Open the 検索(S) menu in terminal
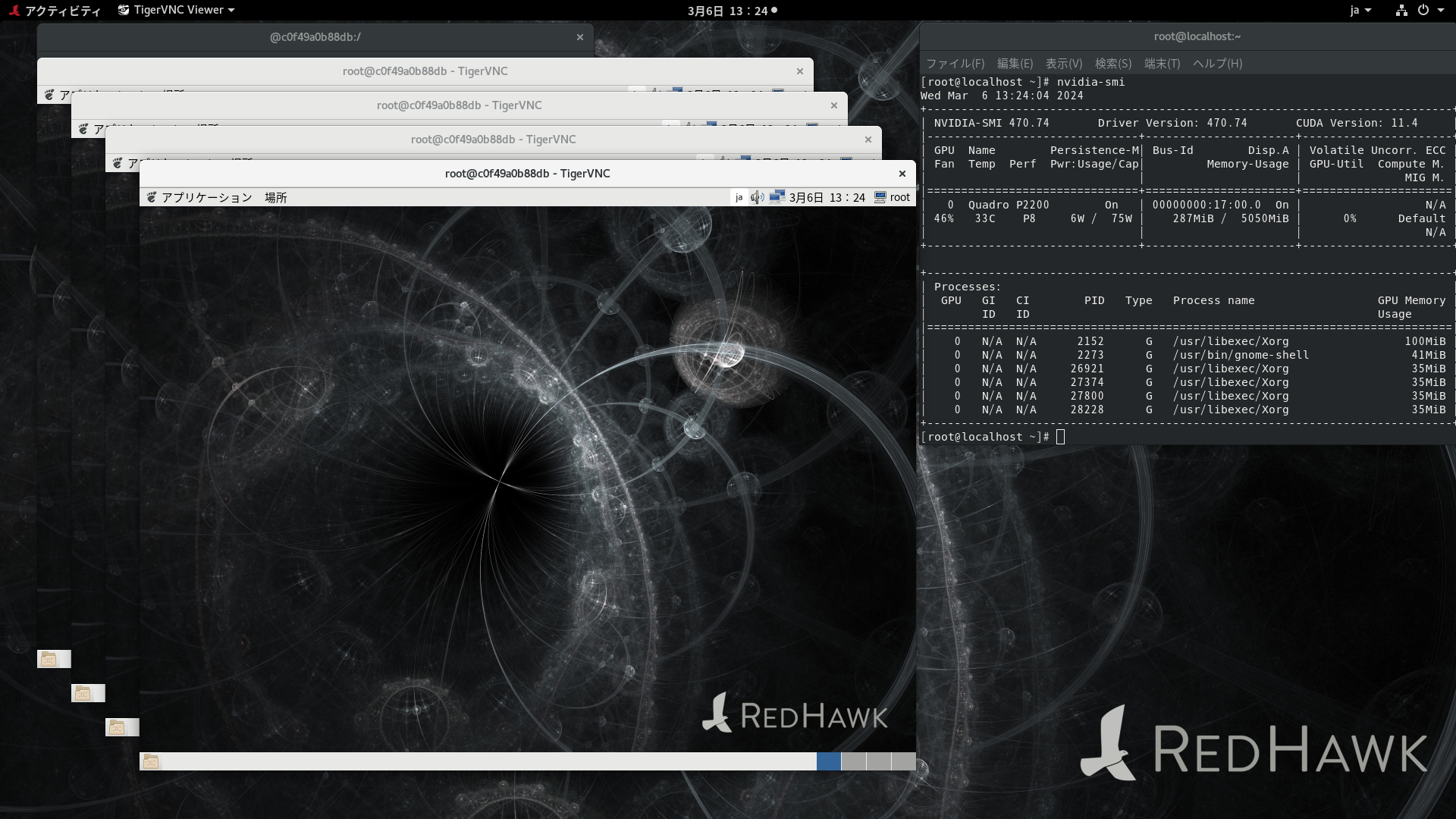The height and width of the screenshot is (819, 1456). [x=1113, y=64]
